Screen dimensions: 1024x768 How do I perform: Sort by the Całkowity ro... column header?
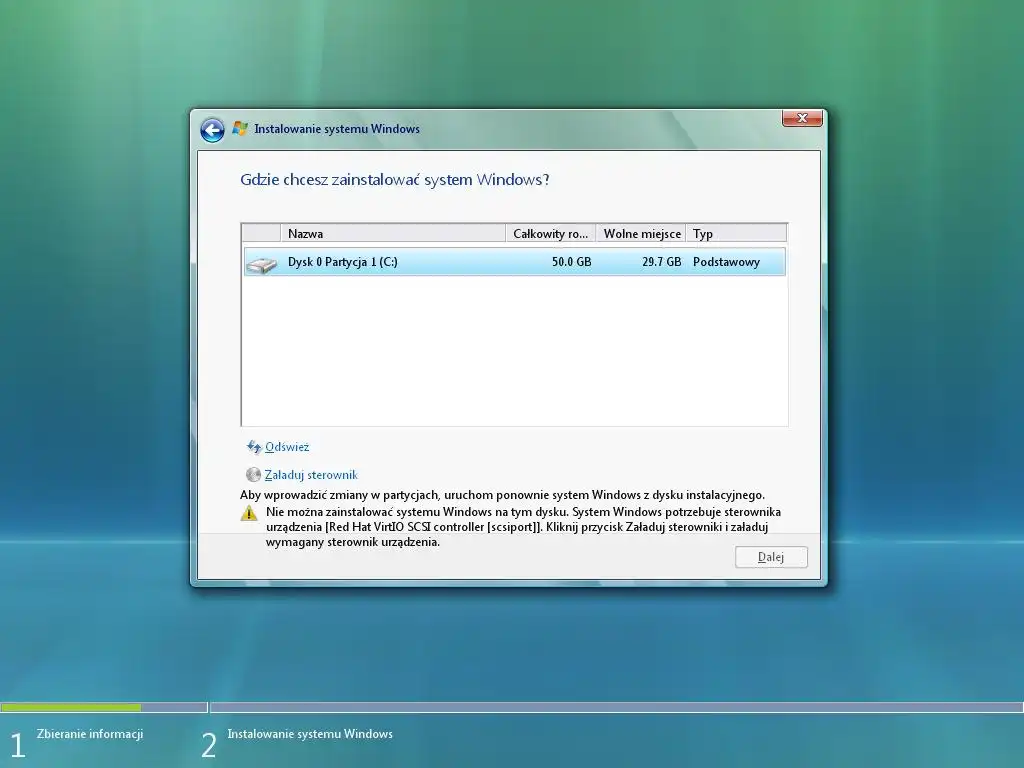[x=551, y=233]
